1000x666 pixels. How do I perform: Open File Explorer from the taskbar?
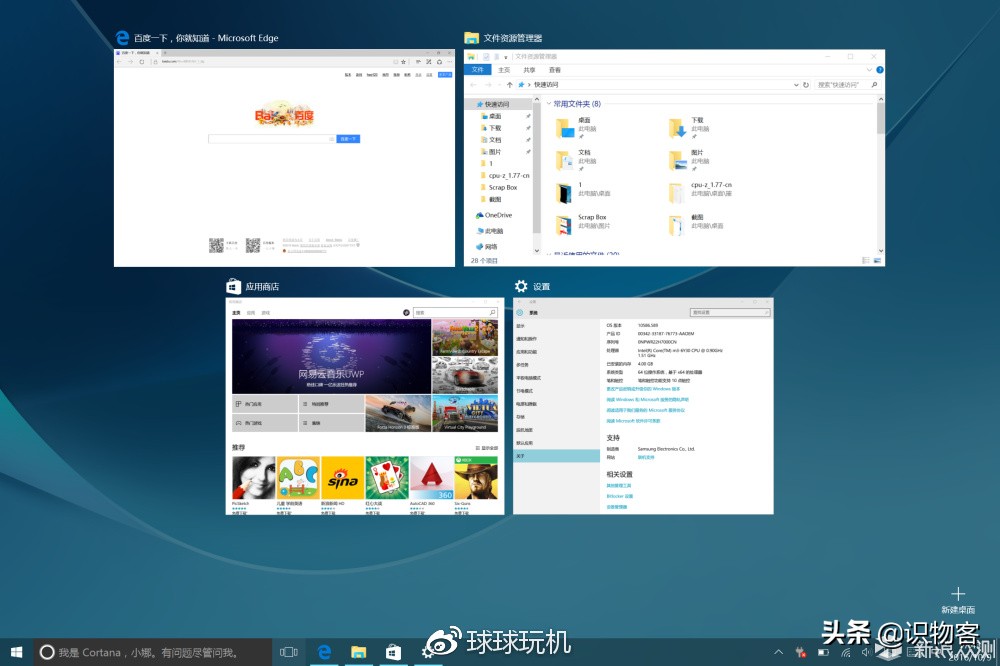[358, 652]
